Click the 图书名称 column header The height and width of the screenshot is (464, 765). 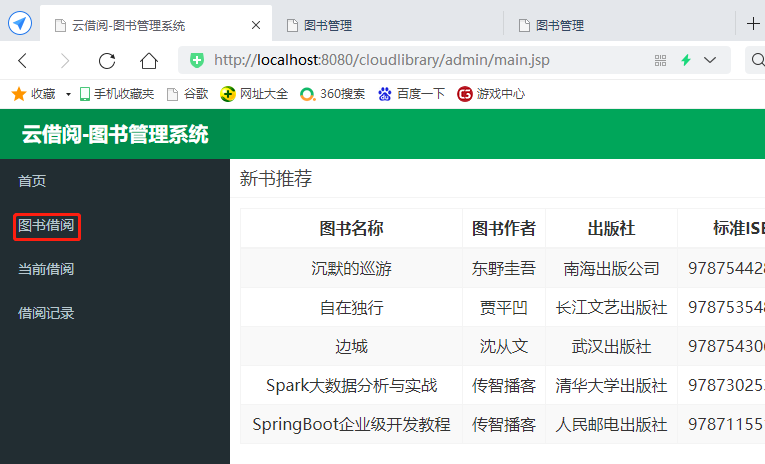351,228
